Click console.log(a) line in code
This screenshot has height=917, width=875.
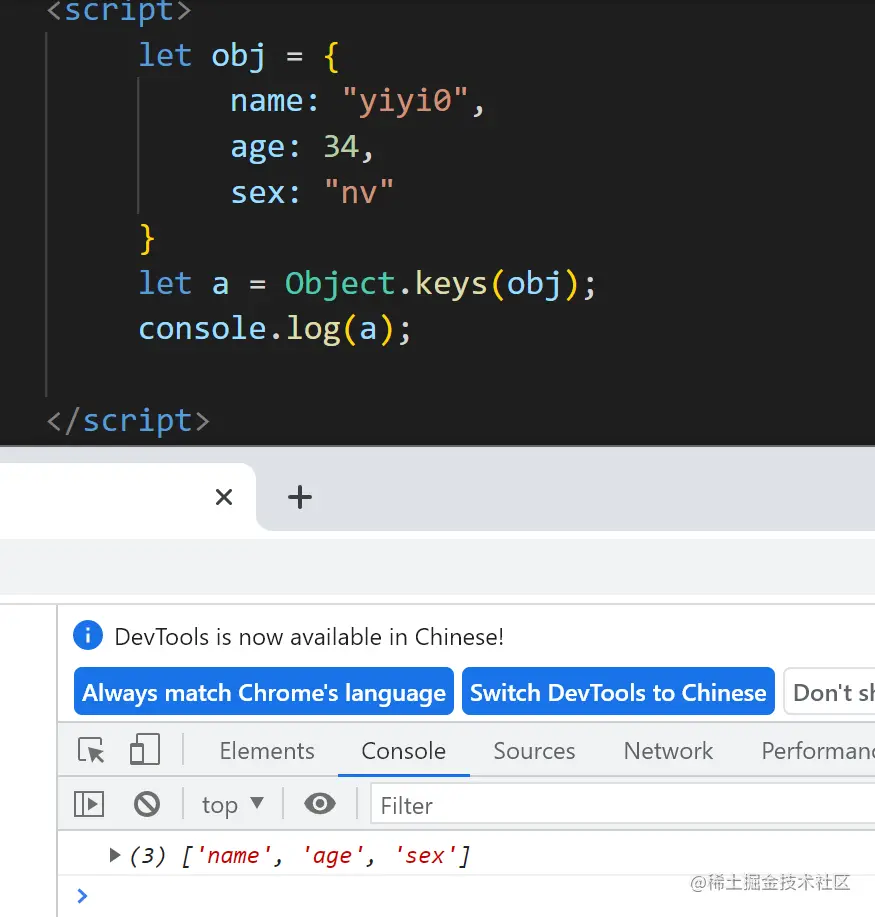[275, 329]
